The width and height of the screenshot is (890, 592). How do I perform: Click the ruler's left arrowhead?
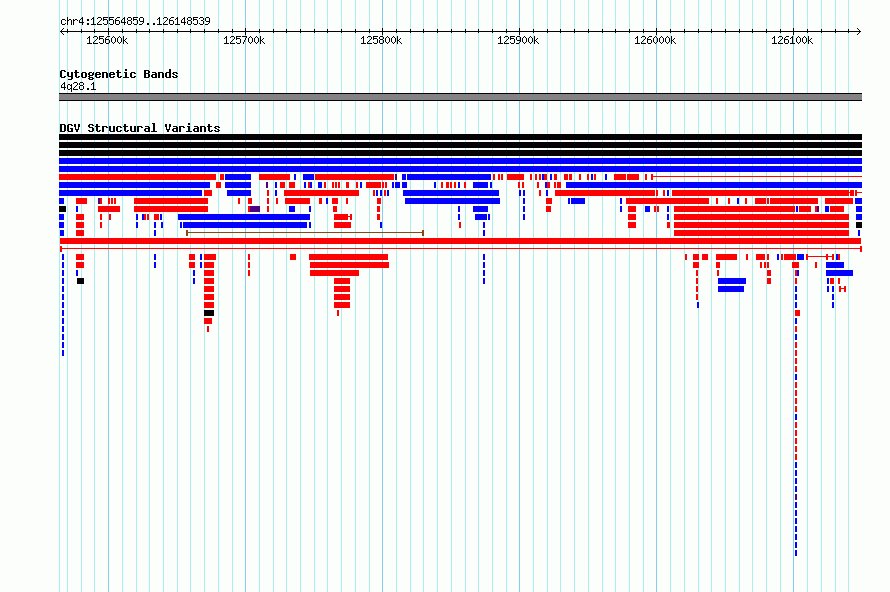tap(62, 31)
